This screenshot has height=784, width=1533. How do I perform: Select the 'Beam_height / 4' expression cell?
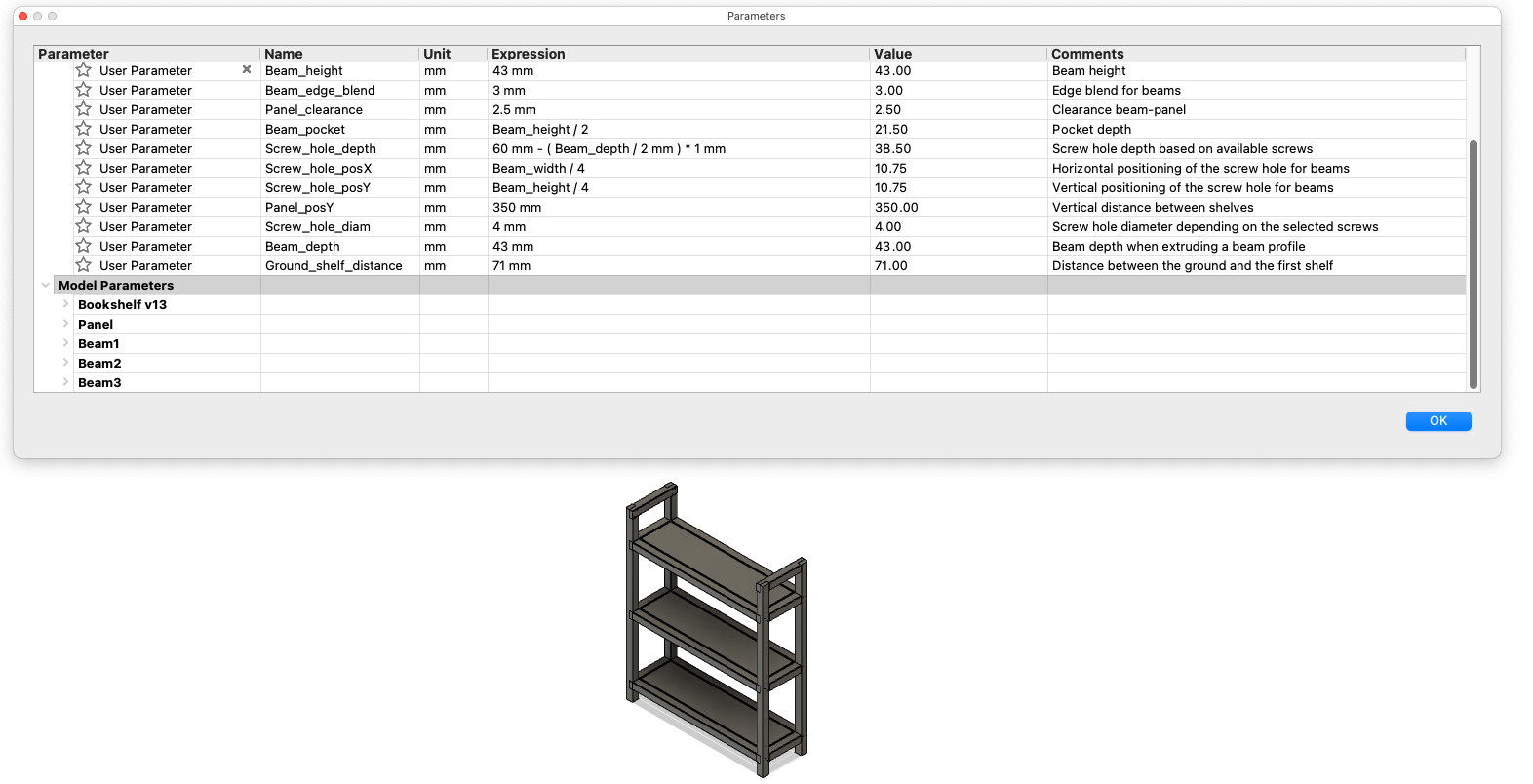point(679,187)
